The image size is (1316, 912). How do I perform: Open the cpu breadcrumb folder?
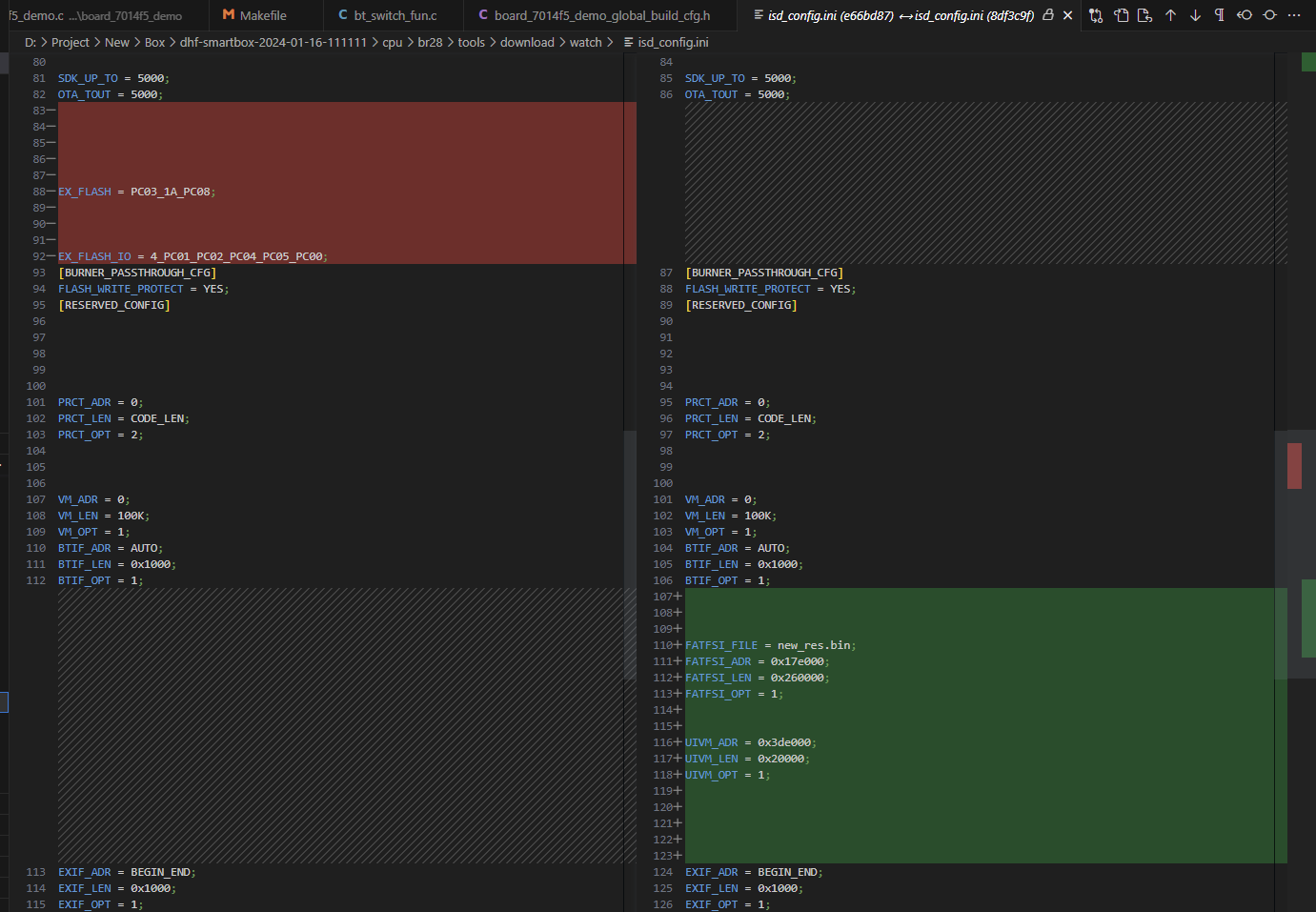point(393,42)
